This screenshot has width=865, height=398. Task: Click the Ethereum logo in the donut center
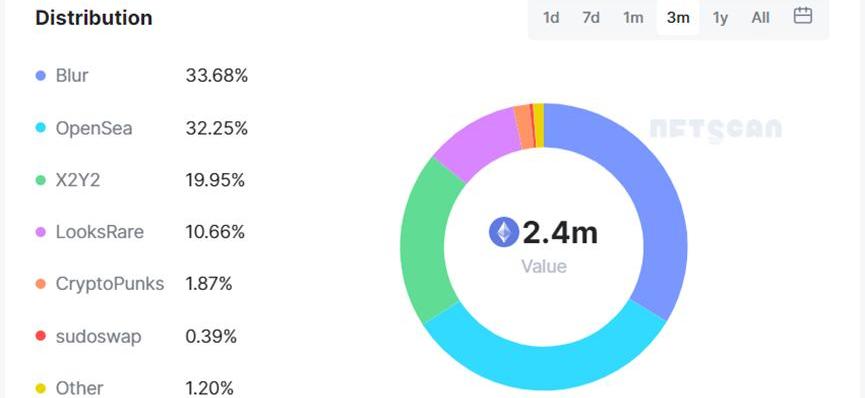point(504,232)
